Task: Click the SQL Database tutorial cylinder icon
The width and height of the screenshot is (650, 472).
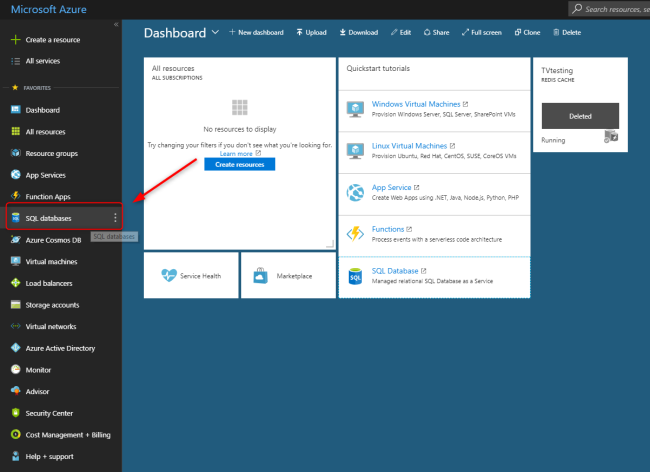Action: coord(355,276)
